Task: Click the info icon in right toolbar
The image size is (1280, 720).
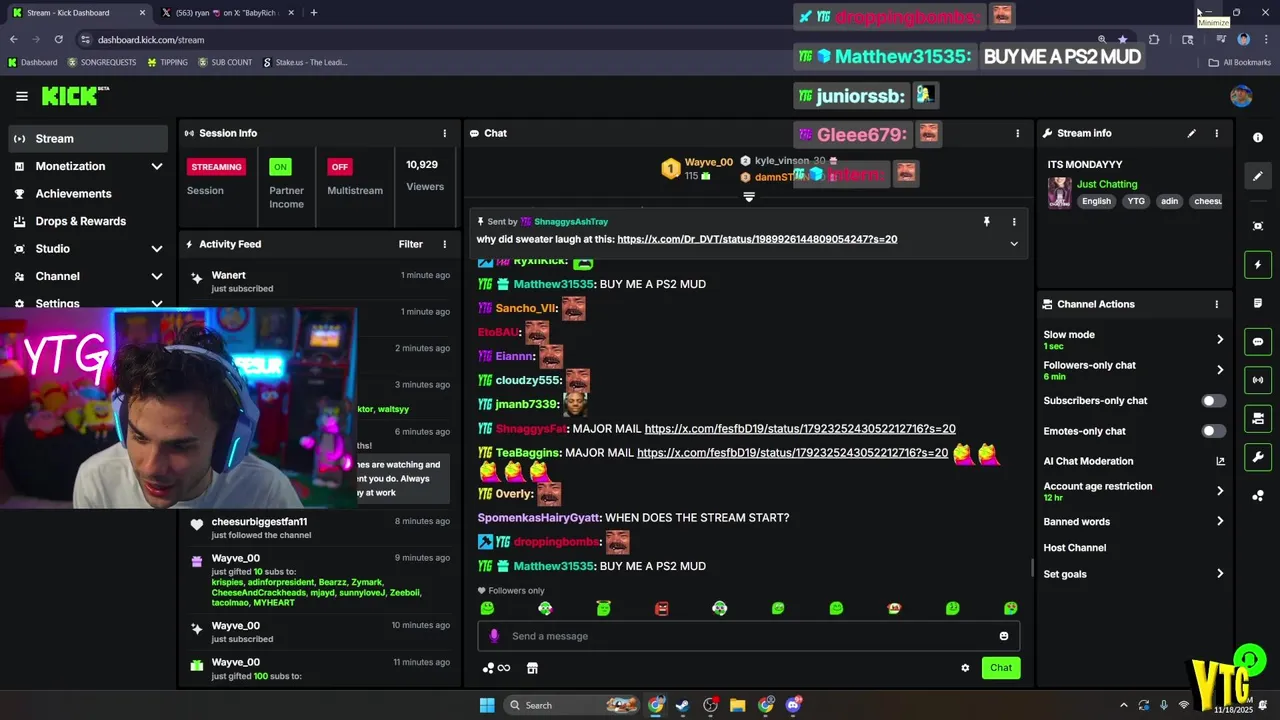Action: (x=1258, y=138)
